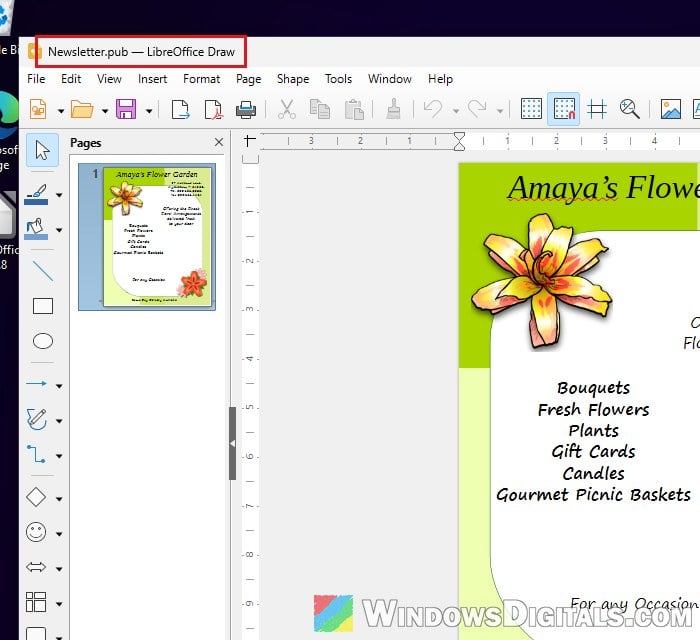Screen dimensions: 700x640
Task: Click Clone Formatting brush icon
Action: pos(393,109)
